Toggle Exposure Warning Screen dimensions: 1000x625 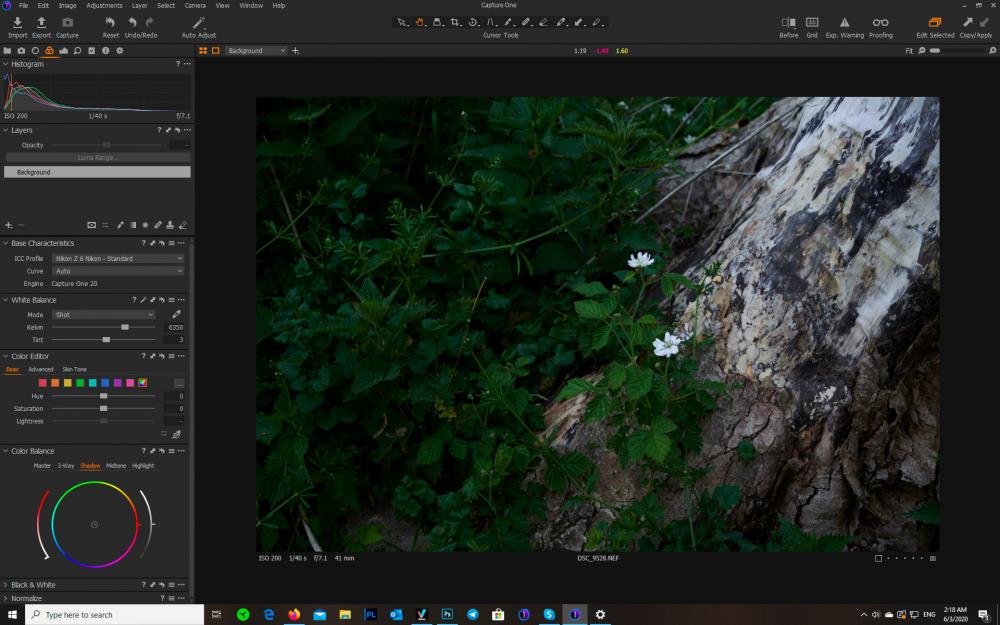[x=844, y=23]
